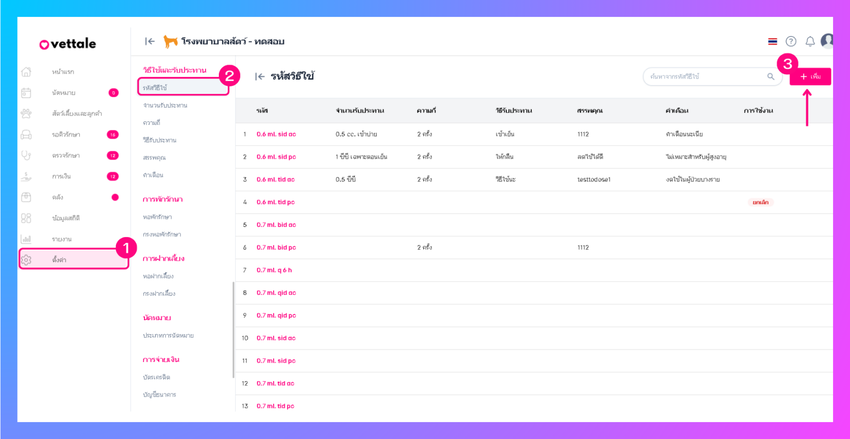Collapse sidebar using top header arrow
Viewport: 850px width, 439px height.
(x=150, y=41)
